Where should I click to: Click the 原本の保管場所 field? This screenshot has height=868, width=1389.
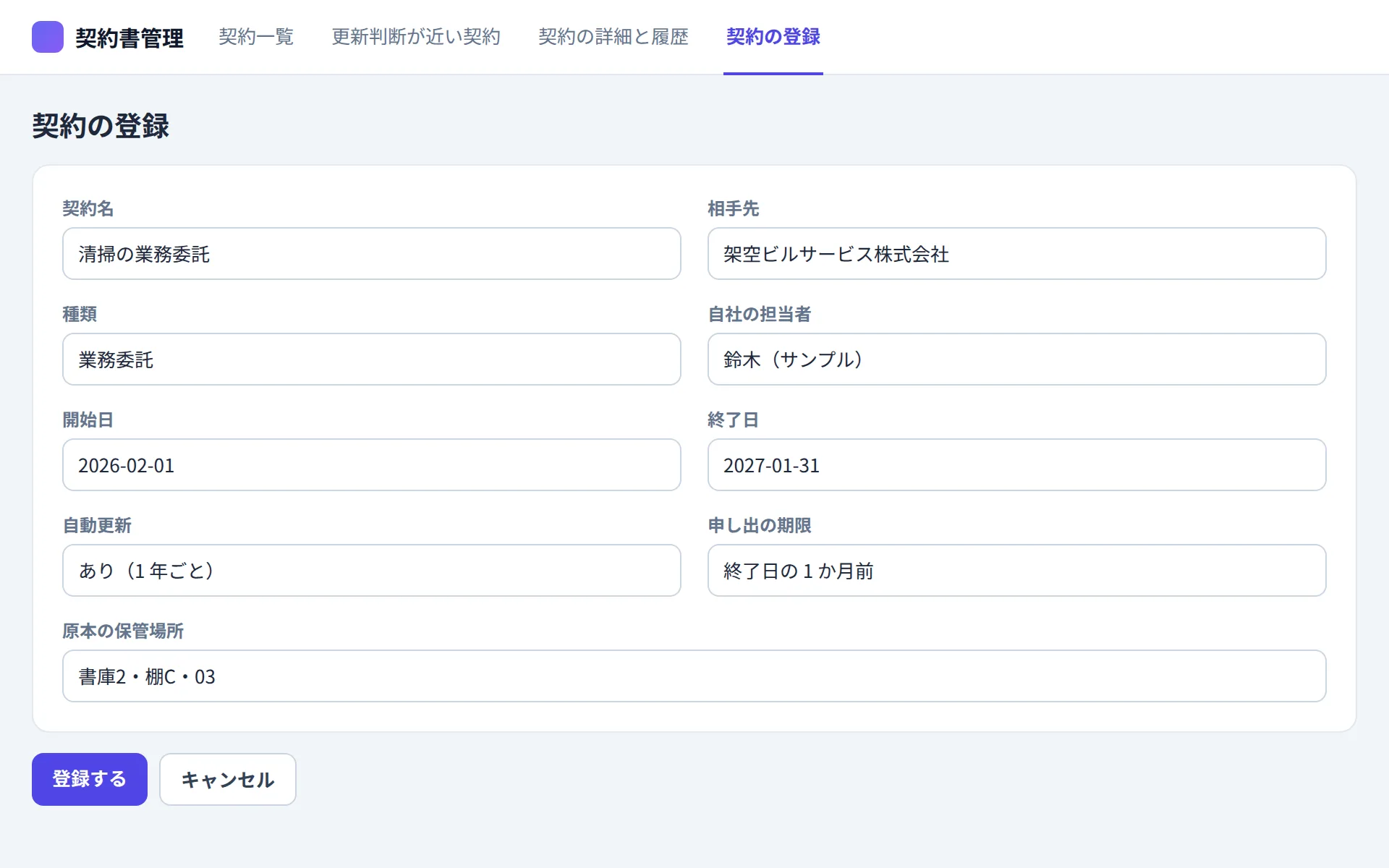click(x=694, y=676)
